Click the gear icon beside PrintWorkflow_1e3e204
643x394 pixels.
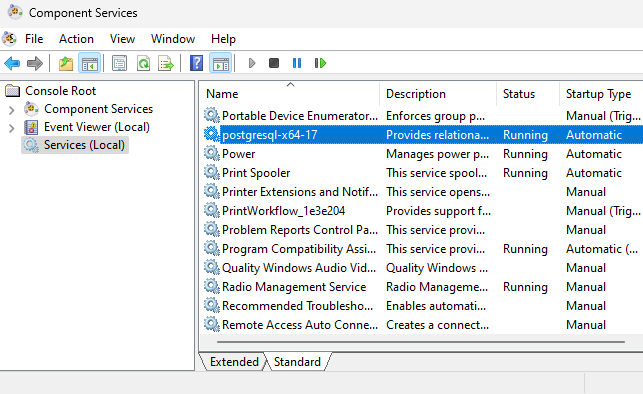(212, 210)
